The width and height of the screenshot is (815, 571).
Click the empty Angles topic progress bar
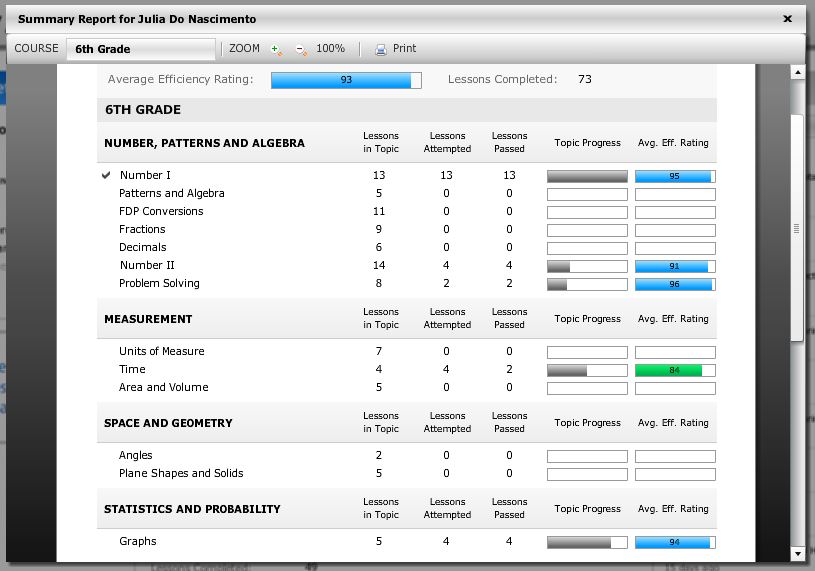587,456
